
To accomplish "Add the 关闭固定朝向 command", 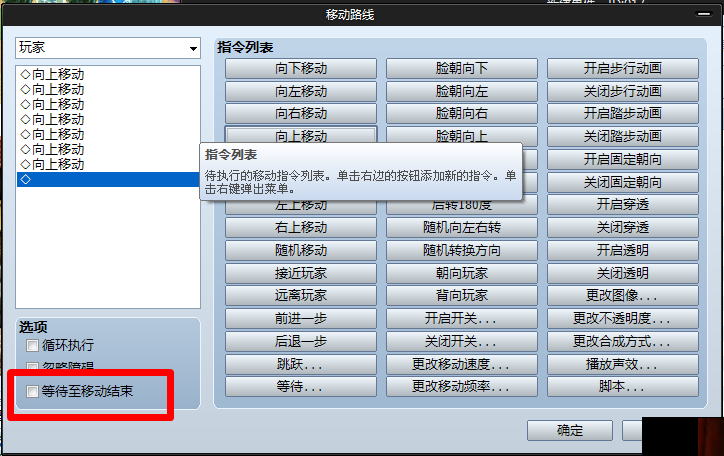I will (623, 183).
